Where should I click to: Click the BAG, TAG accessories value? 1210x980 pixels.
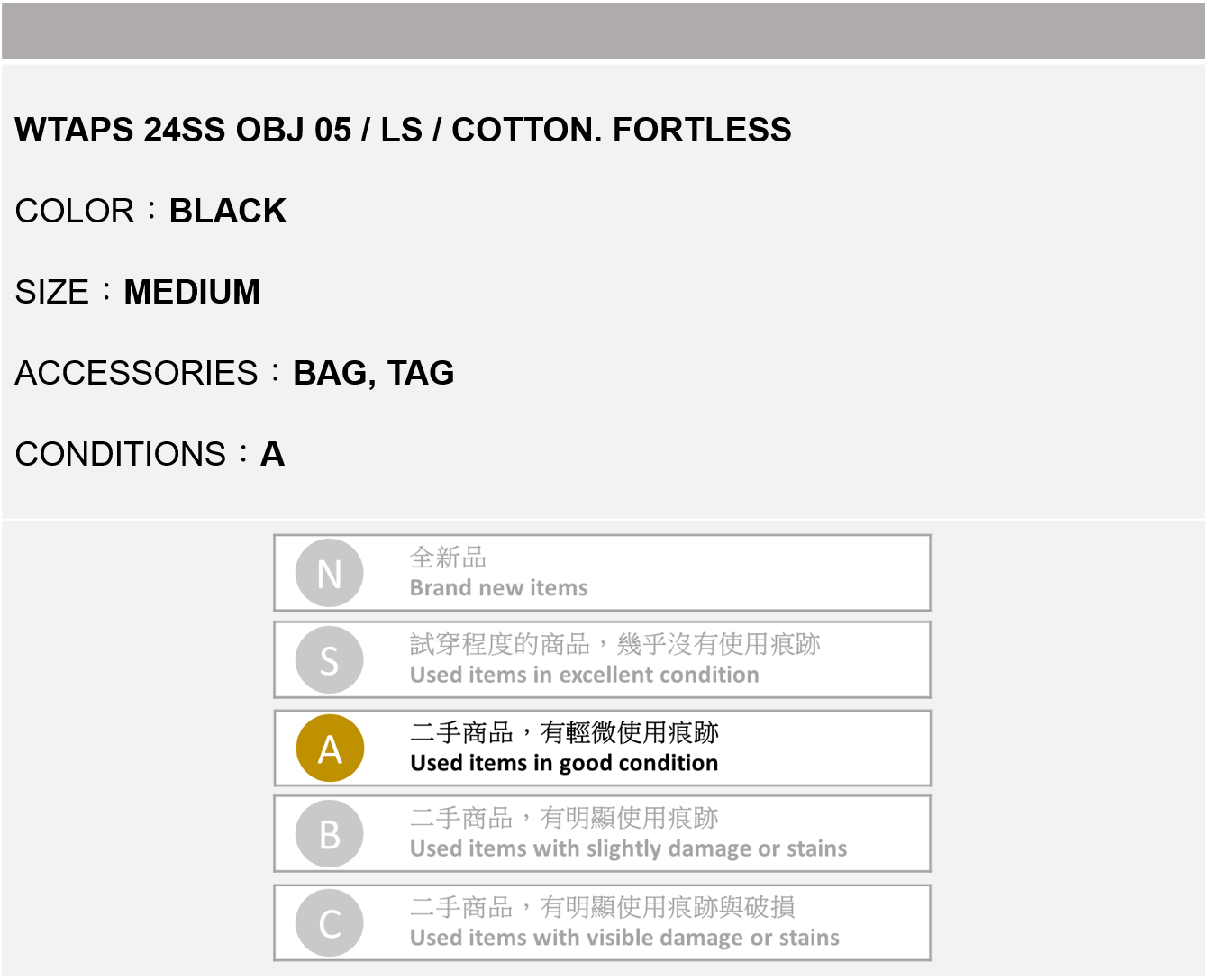coord(374,373)
